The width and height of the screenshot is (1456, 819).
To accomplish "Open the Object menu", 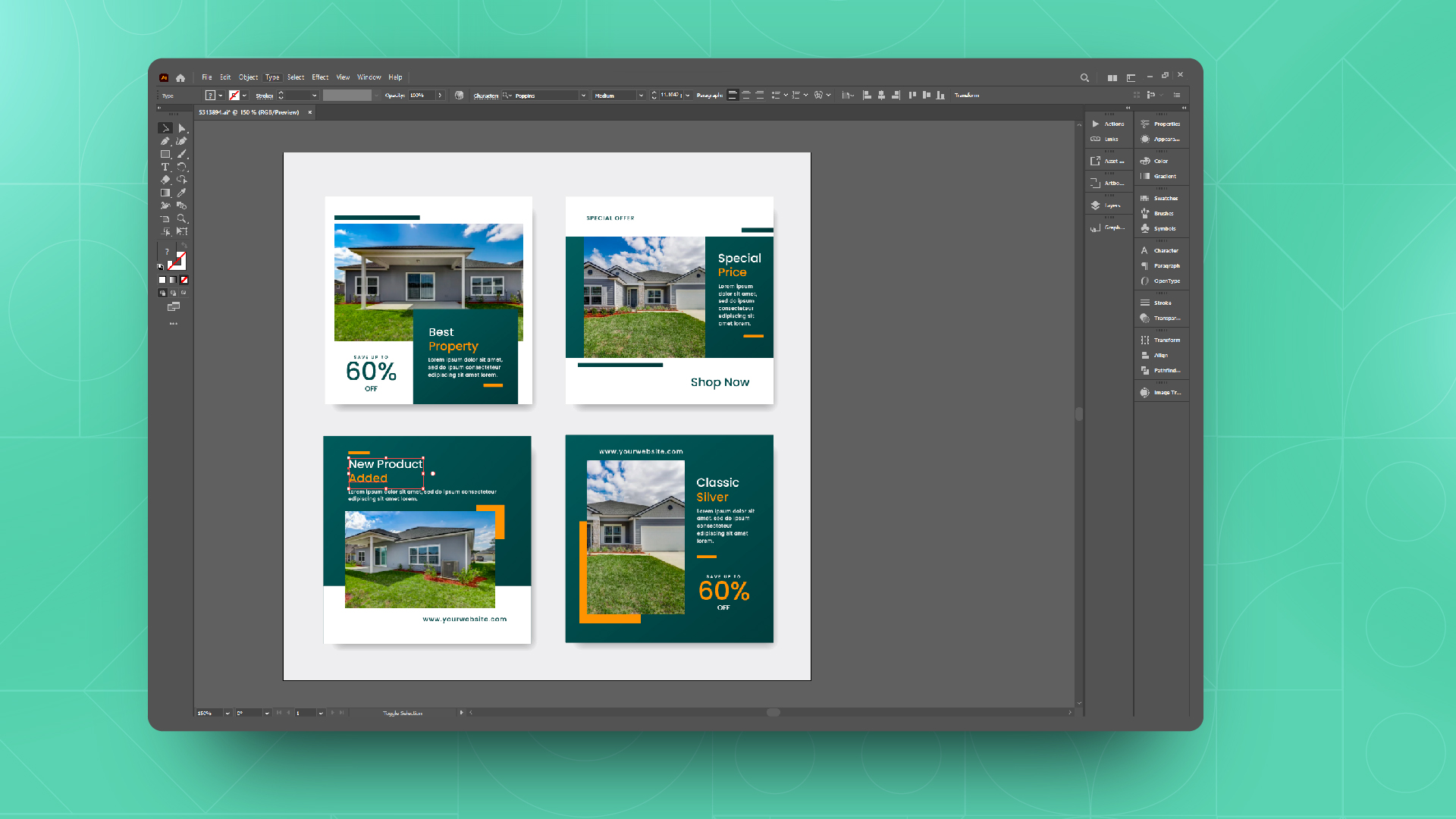I will 248,77.
